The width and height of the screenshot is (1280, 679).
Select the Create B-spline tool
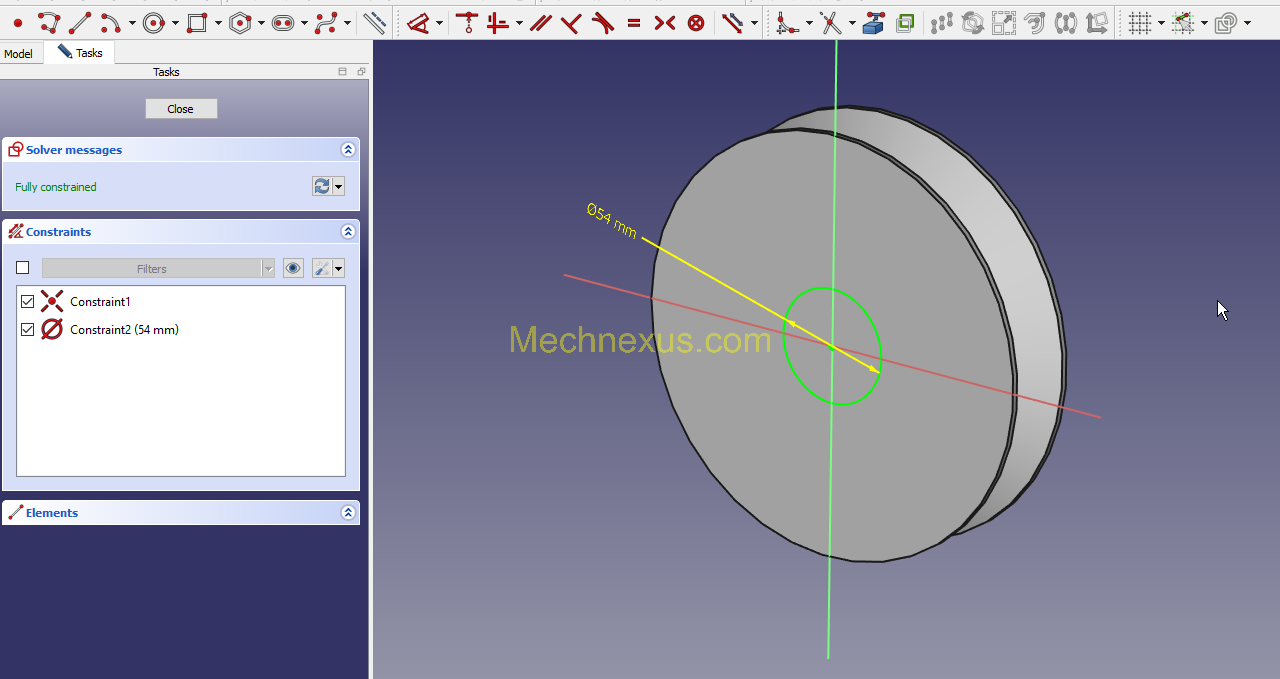pyautogui.click(x=326, y=22)
